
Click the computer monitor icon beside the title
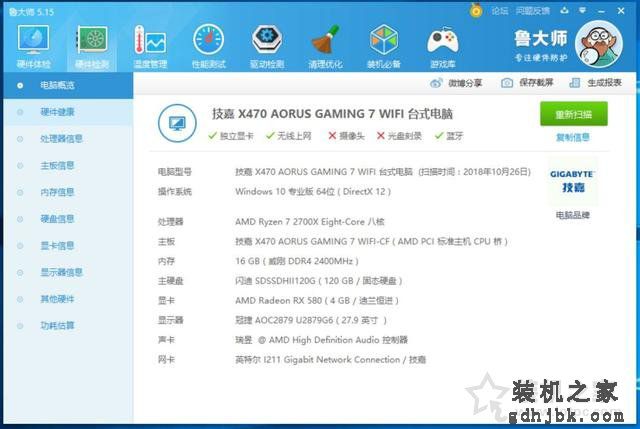[x=177, y=123]
